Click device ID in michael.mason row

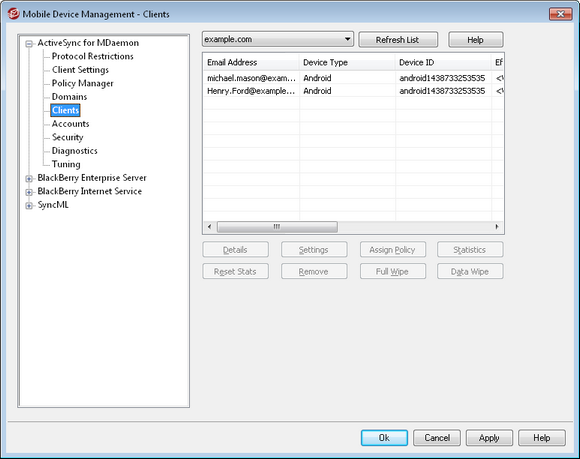(x=442, y=78)
